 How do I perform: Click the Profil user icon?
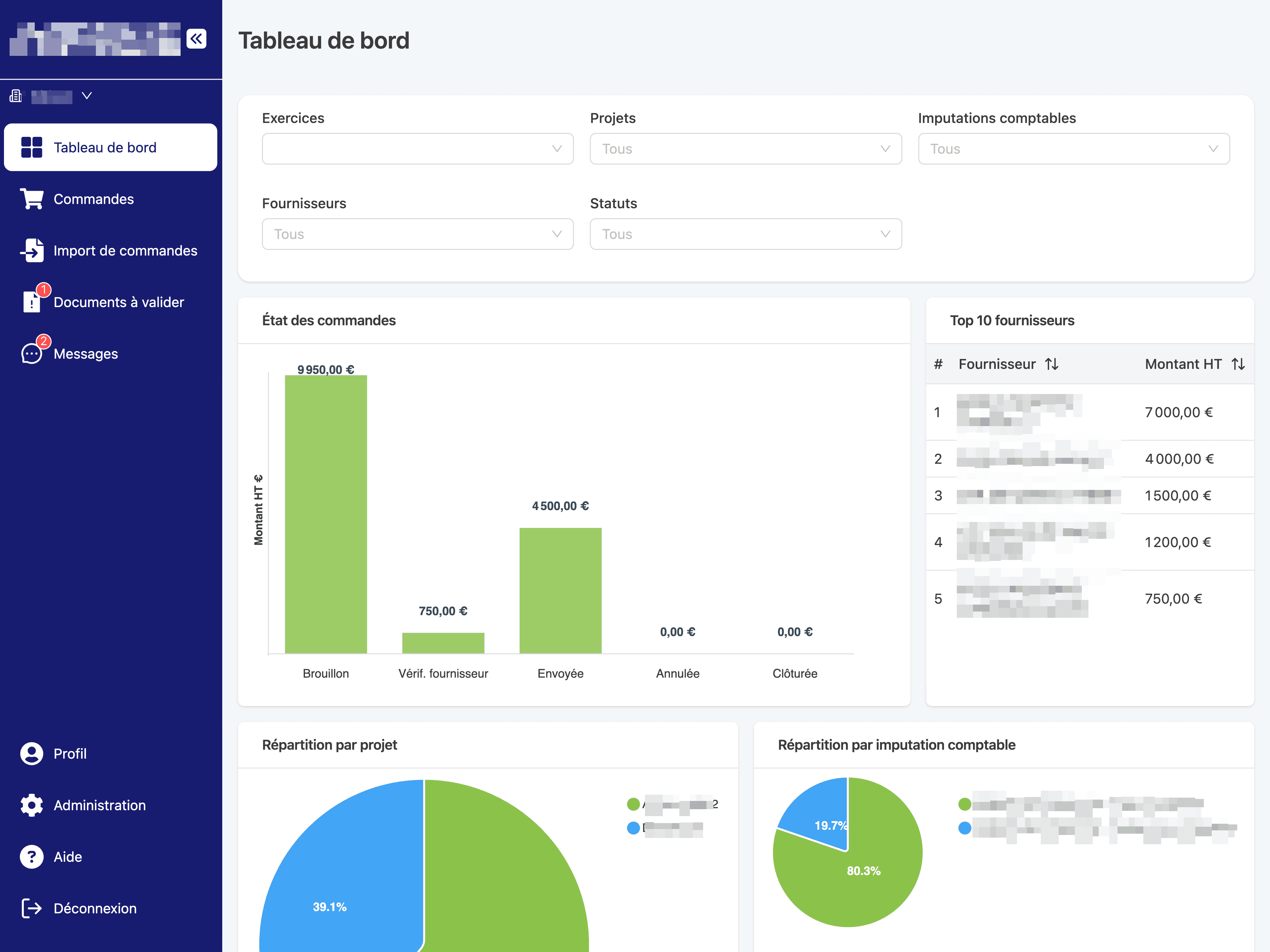32,753
